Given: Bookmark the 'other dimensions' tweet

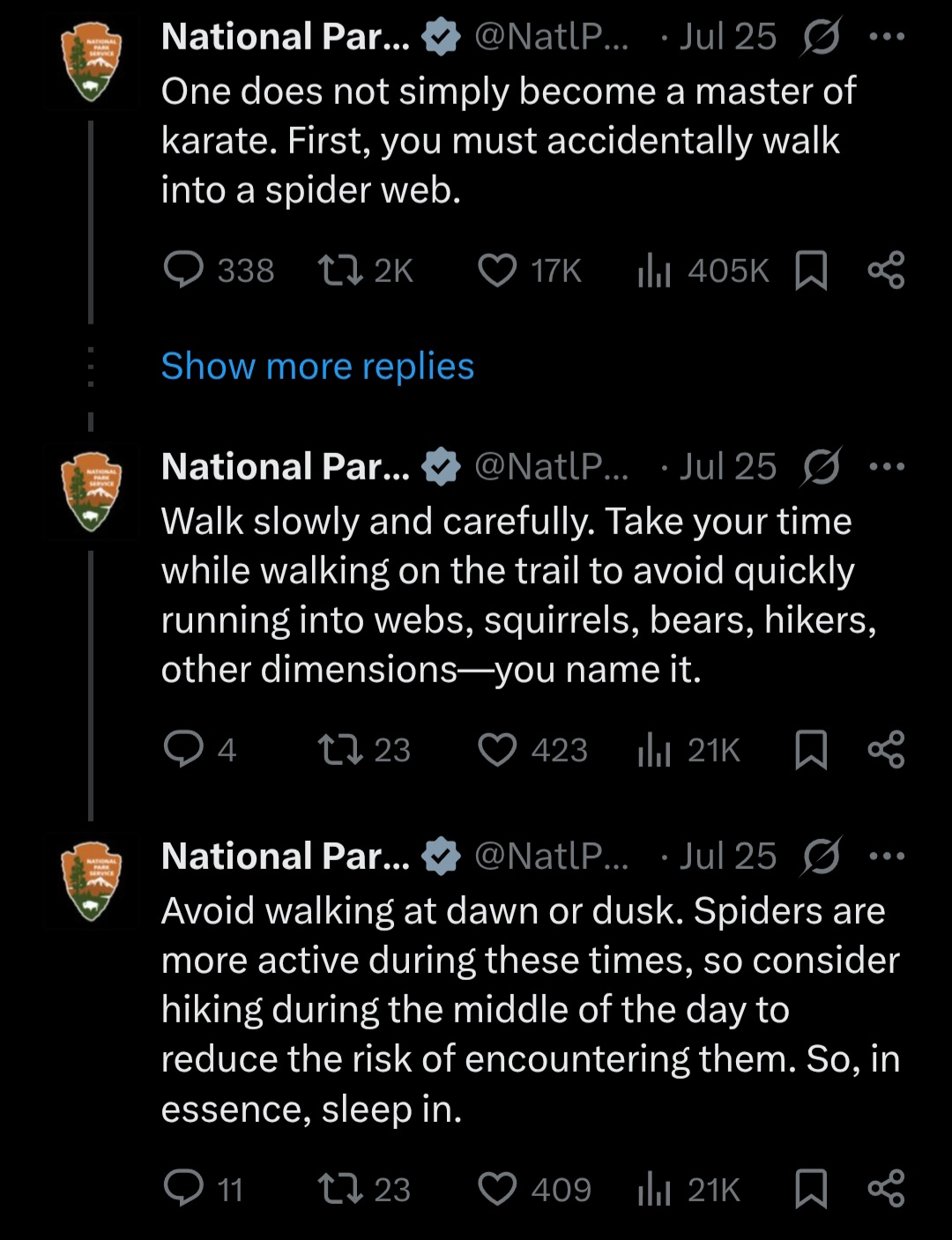Looking at the screenshot, I should (811, 749).
